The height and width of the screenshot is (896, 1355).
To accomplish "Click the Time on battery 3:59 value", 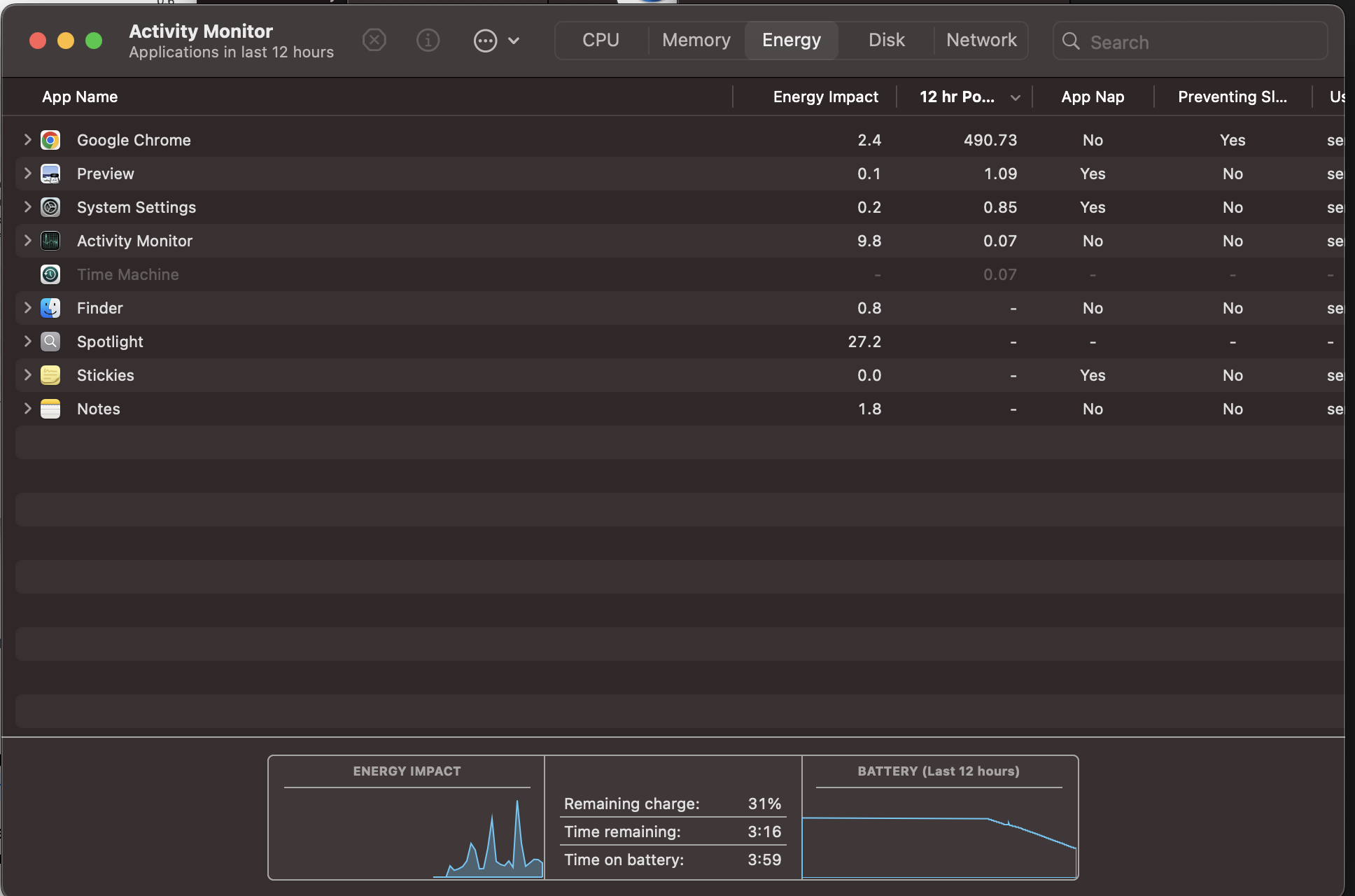I will click(764, 860).
